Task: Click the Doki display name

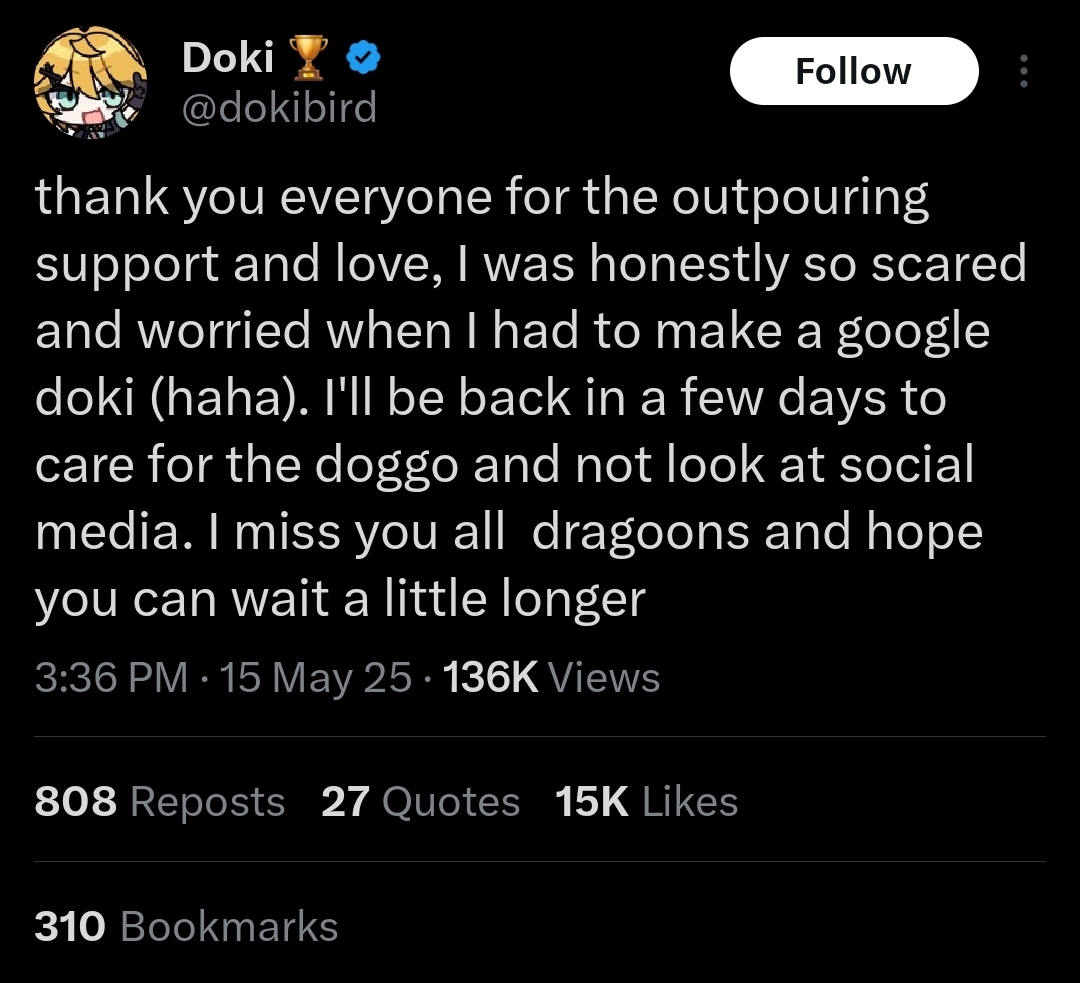Action: (228, 60)
